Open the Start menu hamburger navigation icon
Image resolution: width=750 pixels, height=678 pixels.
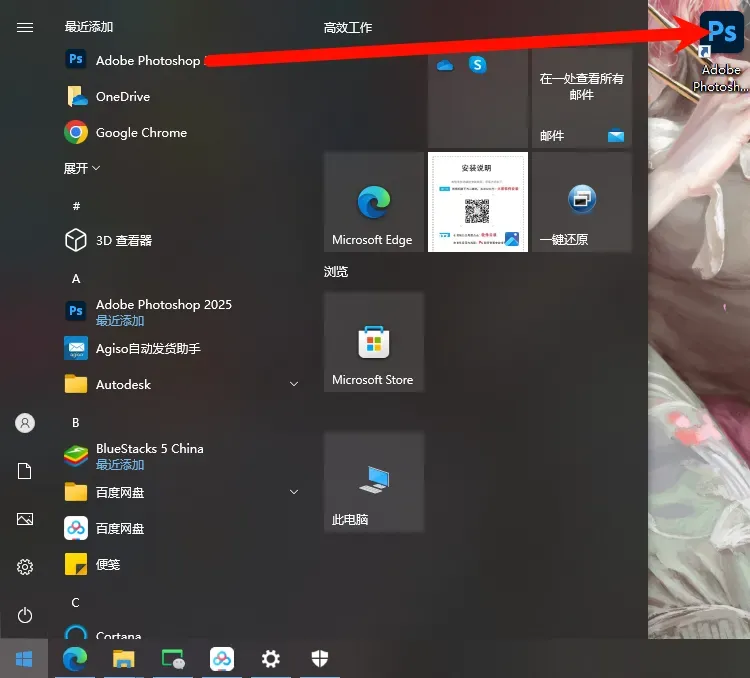25,27
